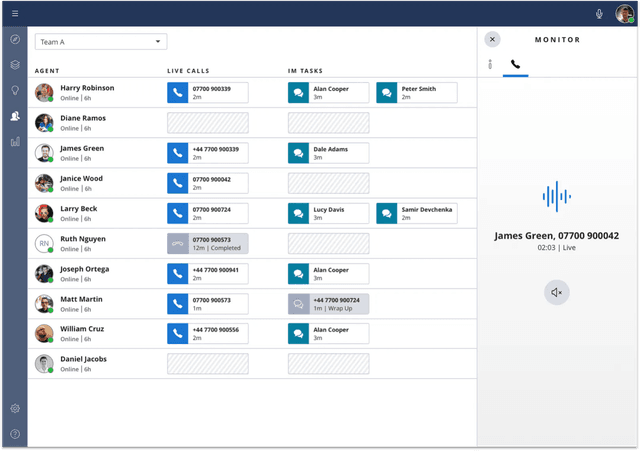
Task: Toggle the mute speaker button in Monitor
Action: point(557,292)
